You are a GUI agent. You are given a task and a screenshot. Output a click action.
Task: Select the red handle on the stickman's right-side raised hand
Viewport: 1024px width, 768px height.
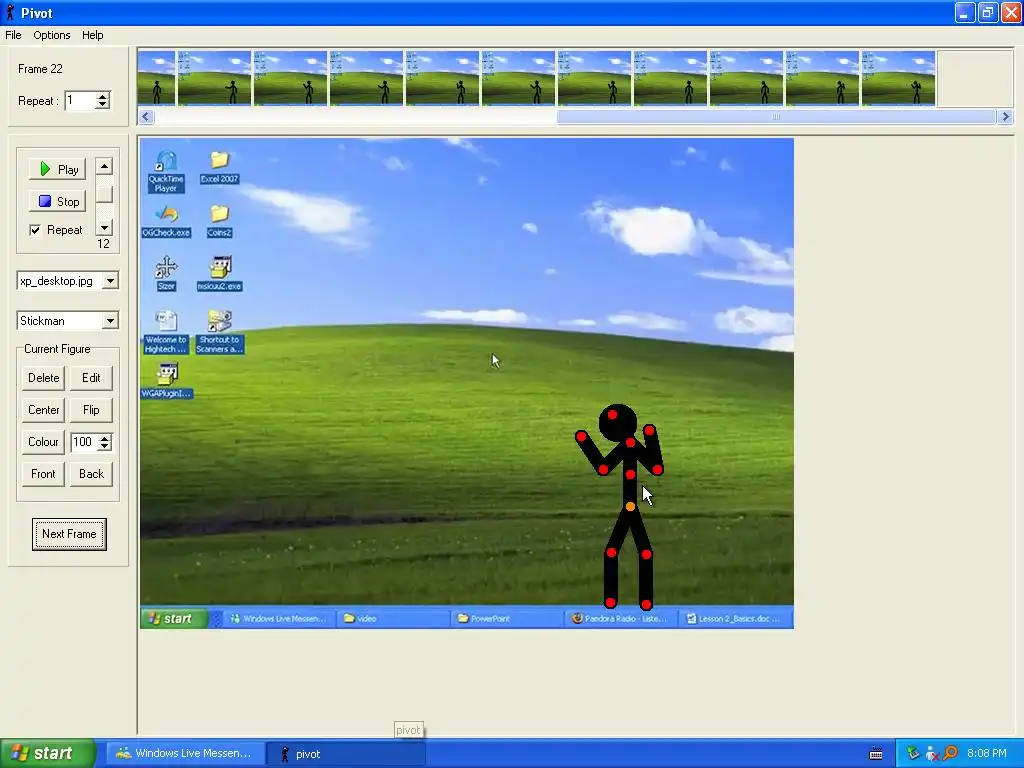649,430
